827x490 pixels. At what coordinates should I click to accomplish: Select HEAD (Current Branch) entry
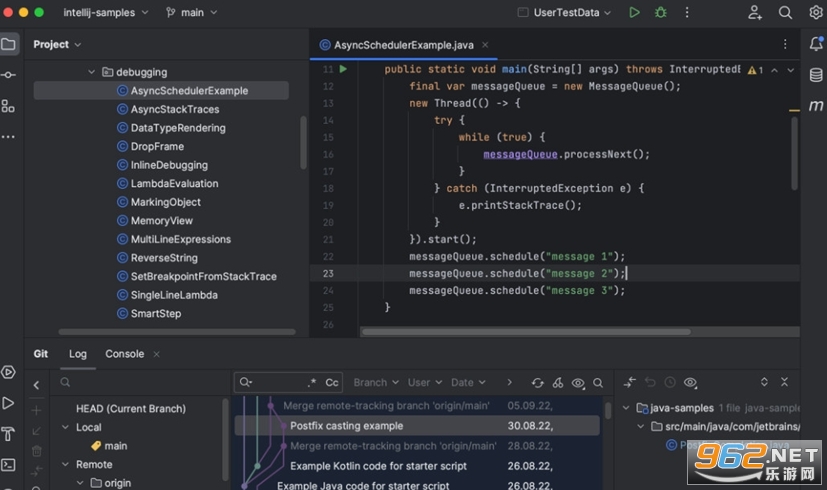coord(131,409)
